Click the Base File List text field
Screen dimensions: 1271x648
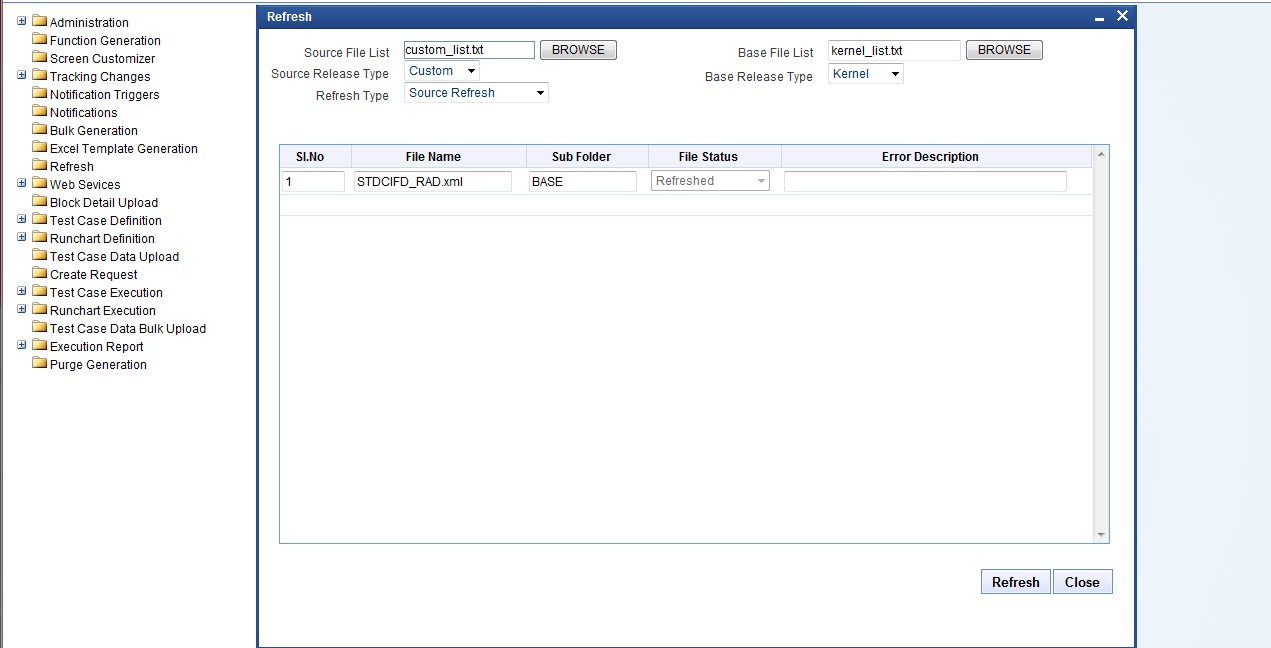(894, 50)
